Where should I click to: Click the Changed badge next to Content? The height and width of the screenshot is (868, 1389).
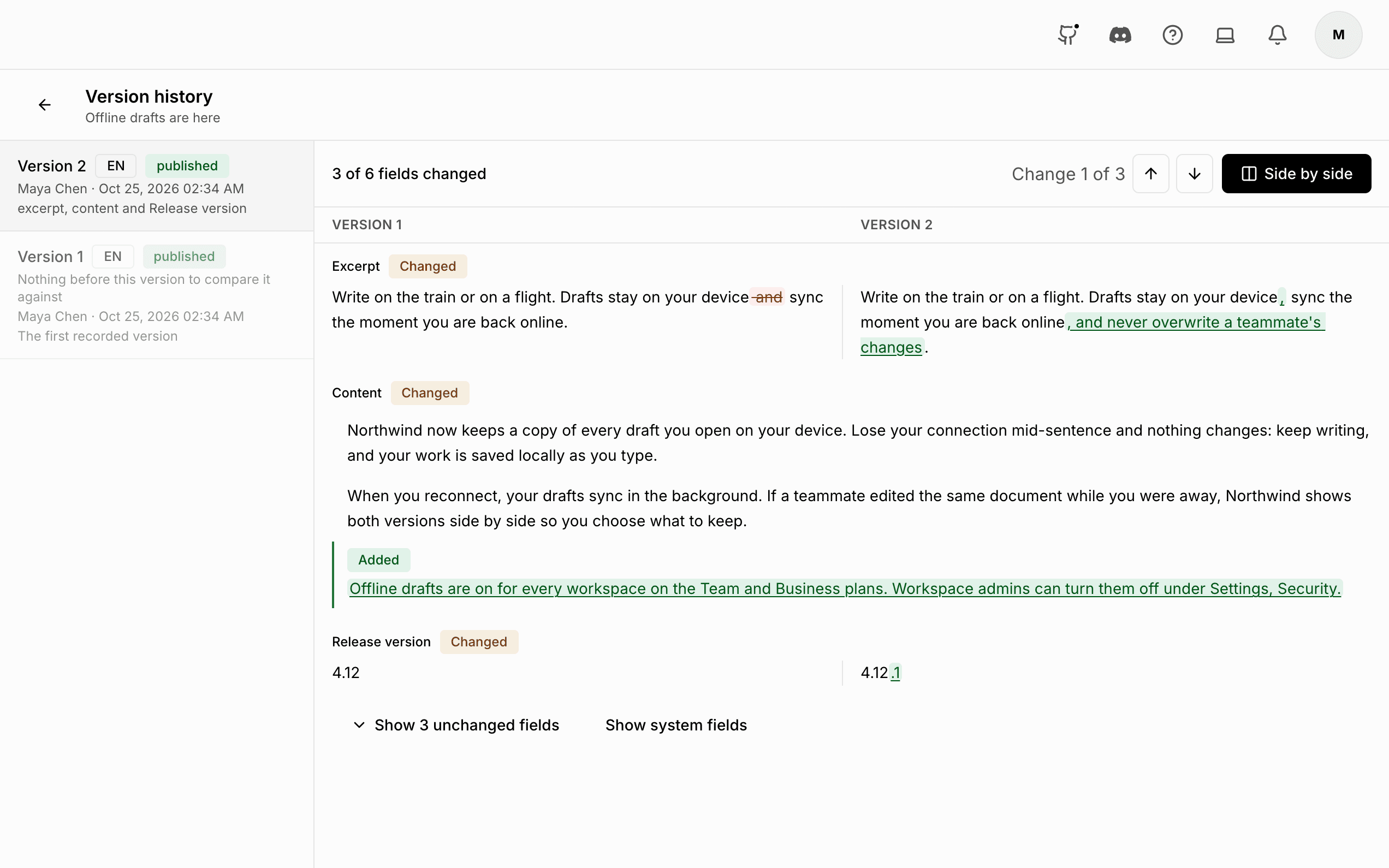pos(430,393)
